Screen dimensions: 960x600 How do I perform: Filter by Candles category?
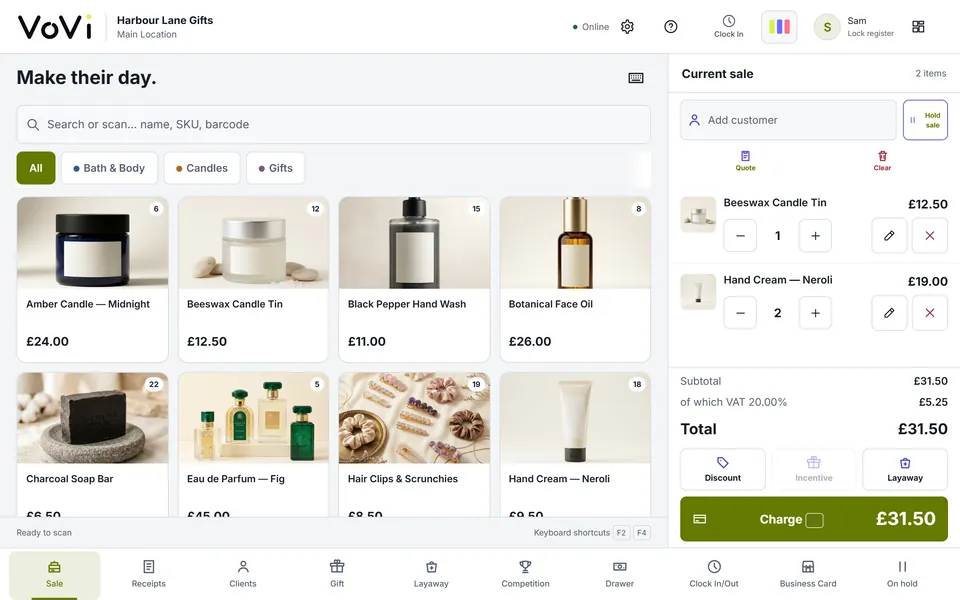click(x=201, y=168)
